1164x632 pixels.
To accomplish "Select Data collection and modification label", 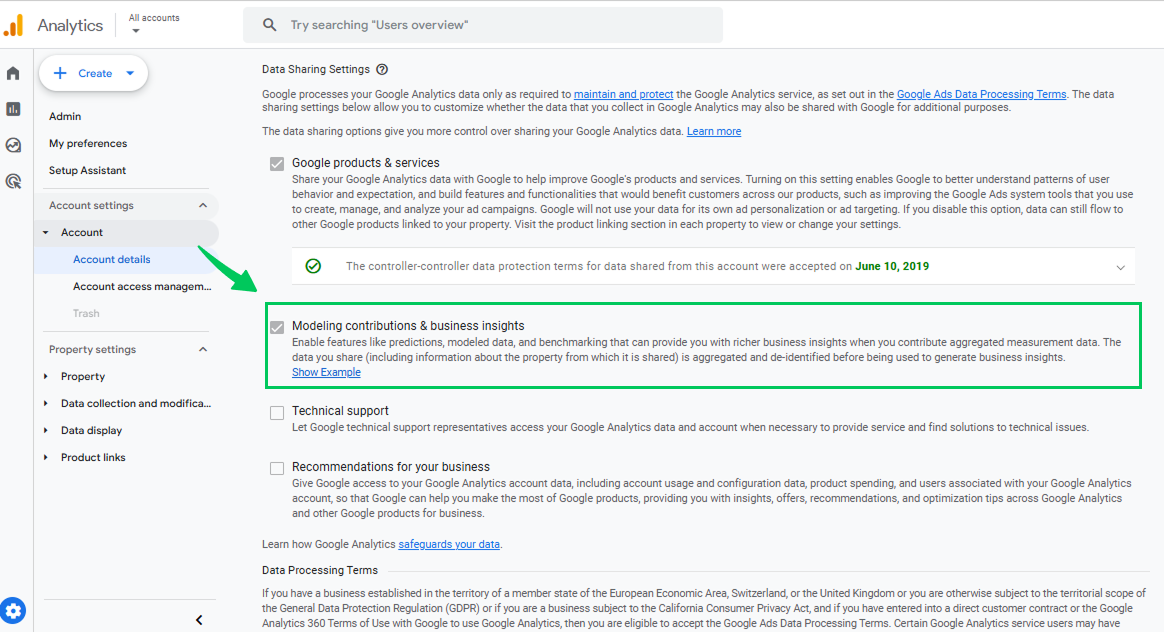I will tap(136, 403).
